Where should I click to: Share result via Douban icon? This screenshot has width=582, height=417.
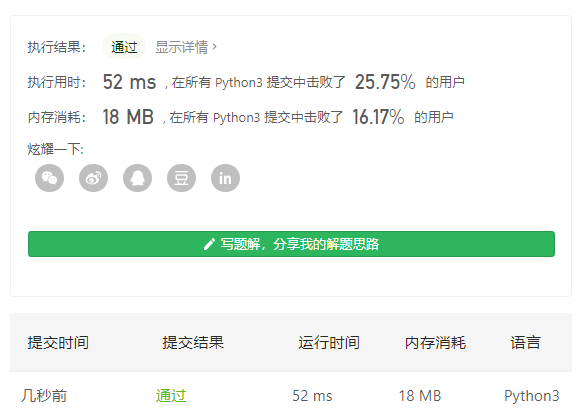[x=182, y=178]
